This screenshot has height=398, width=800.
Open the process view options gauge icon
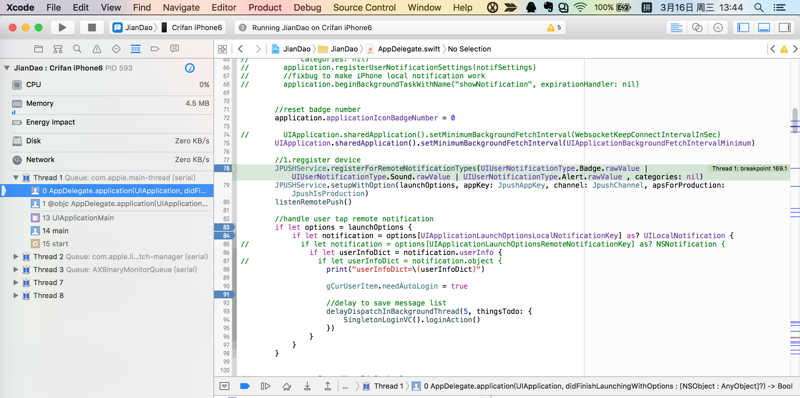[189, 68]
